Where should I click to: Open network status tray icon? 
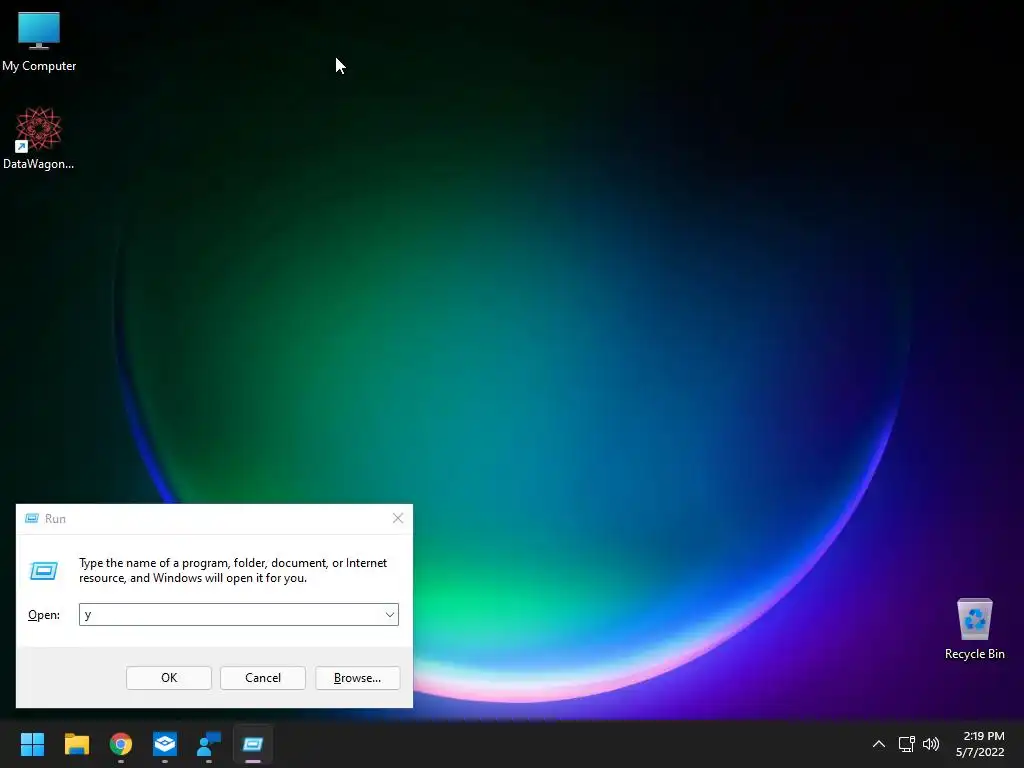[906, 744]
